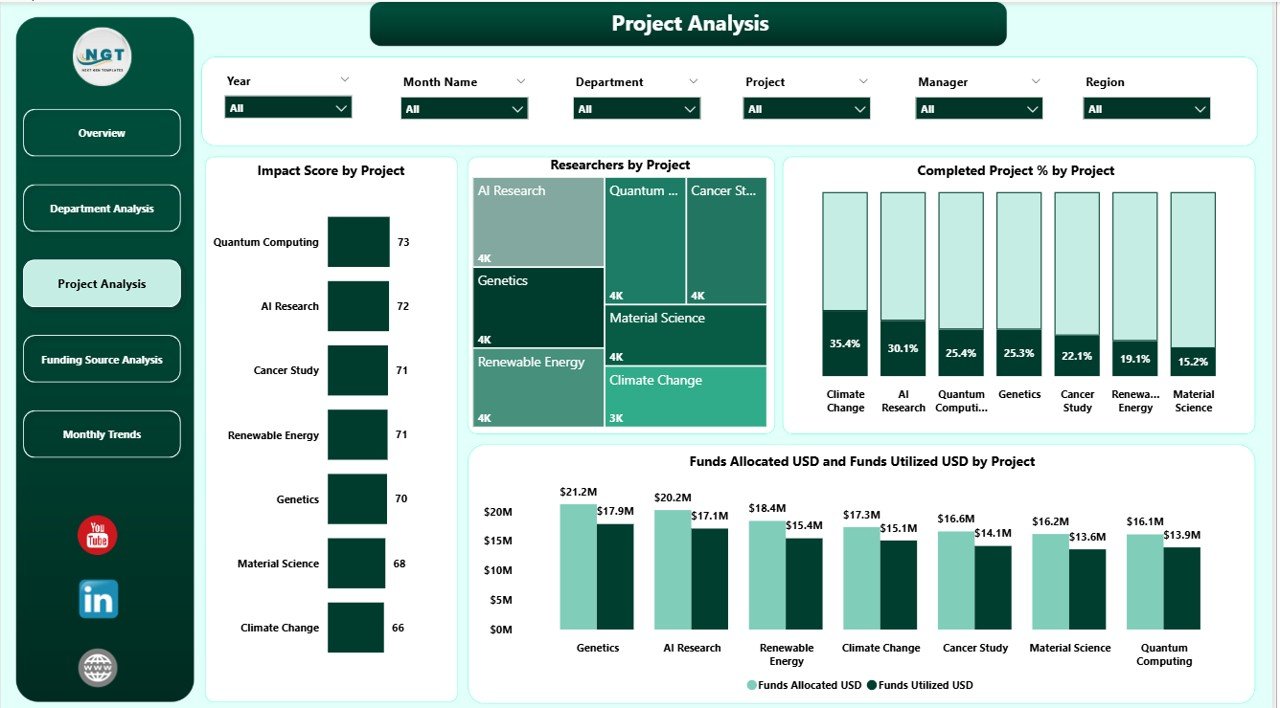This screenshot has height=708, width=1280.
Task: Expand the Region slicer dropdown
Action: coord(1146,107)
